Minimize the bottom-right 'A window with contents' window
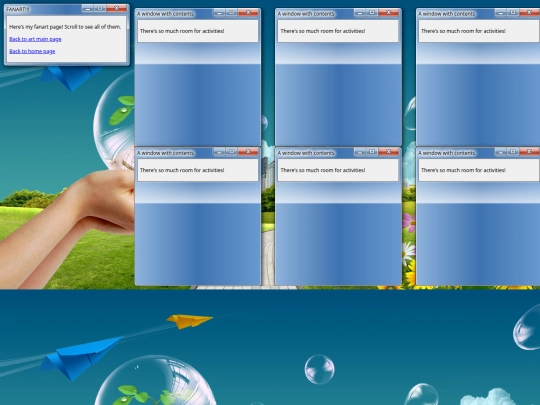This screenshot has height=405, width=540. pyautogui.click(x=500, y=152)
